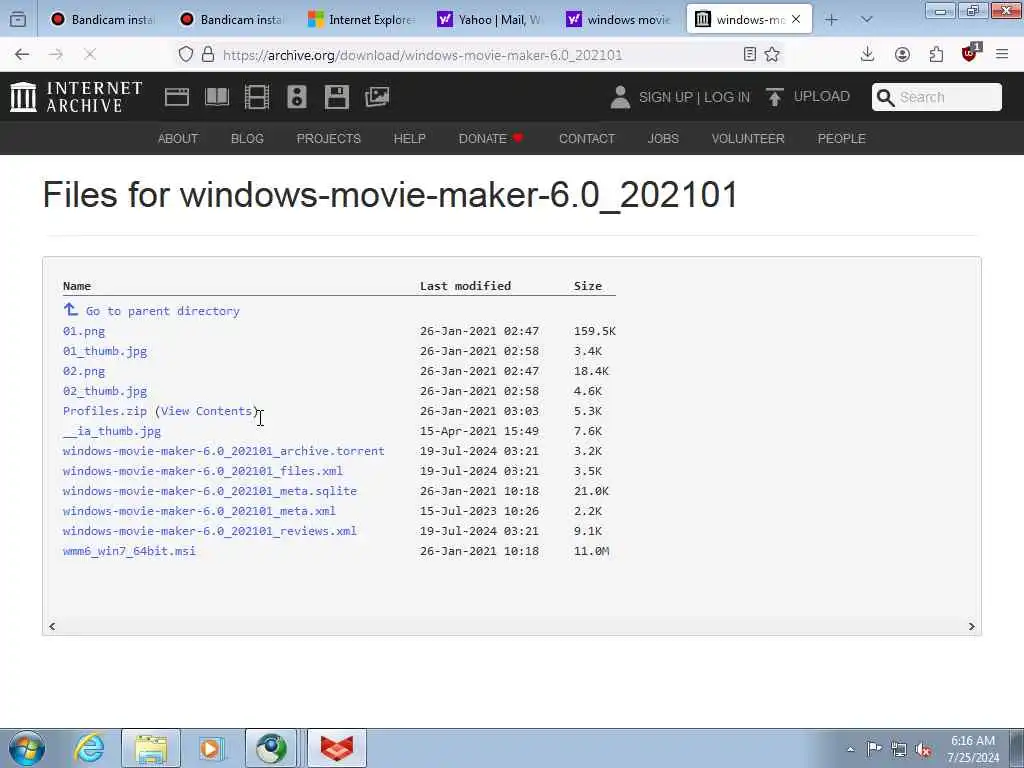Open the Audio speaker icon
The image size is (1024, 768).
(296, 97)
